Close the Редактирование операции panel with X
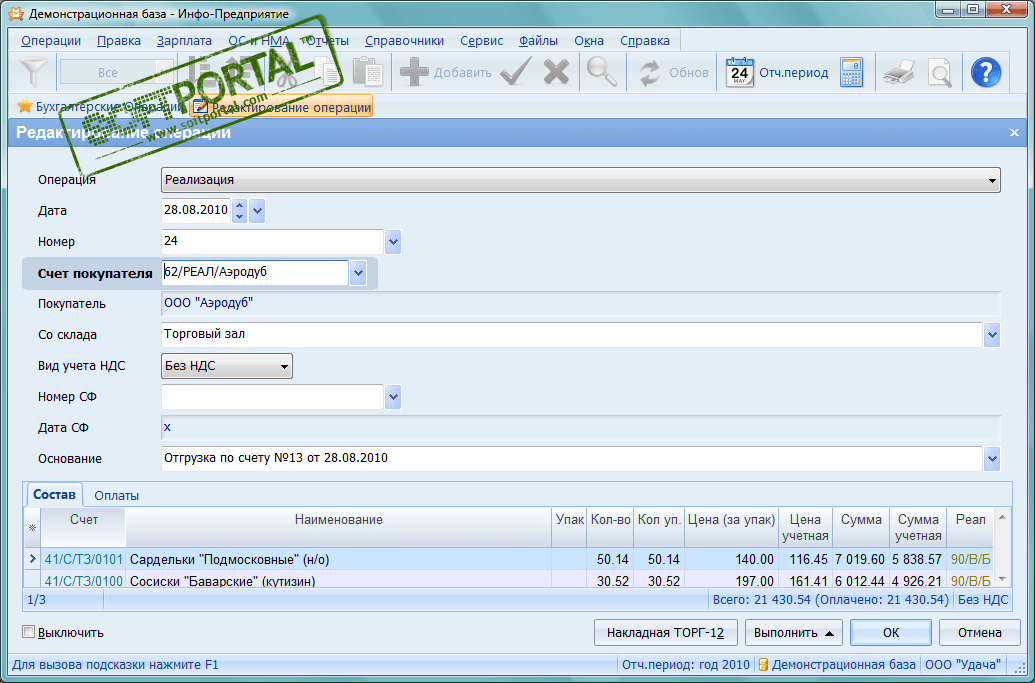Screen dimensions: 1035x683 tap(1015, 133)
